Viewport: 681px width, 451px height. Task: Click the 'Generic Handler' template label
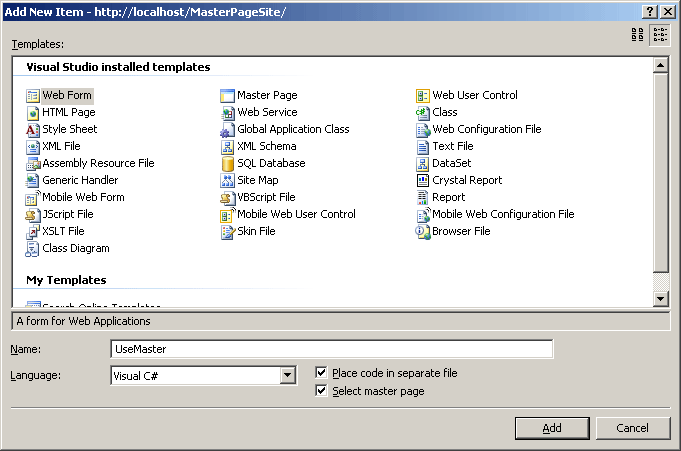[x=80, y=180]
